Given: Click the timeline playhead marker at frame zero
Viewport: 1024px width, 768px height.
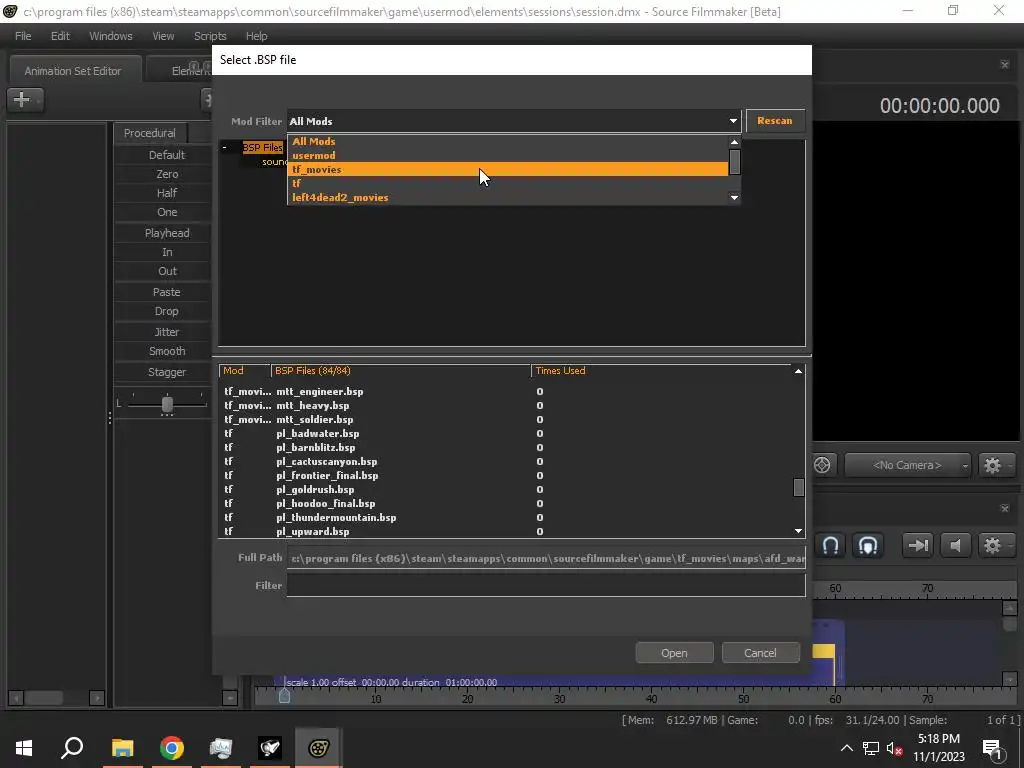Looking at the screenshot, I should coord(284,696).
